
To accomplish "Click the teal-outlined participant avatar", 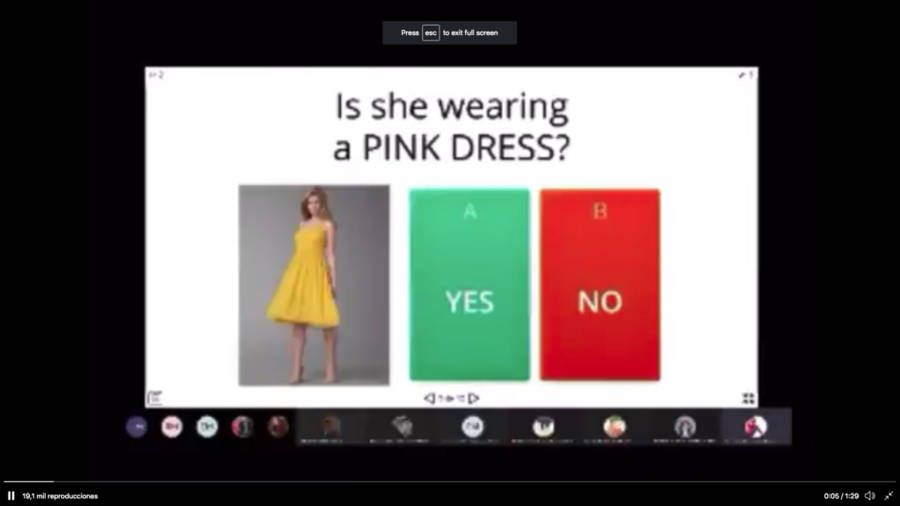I will (207, 427).
